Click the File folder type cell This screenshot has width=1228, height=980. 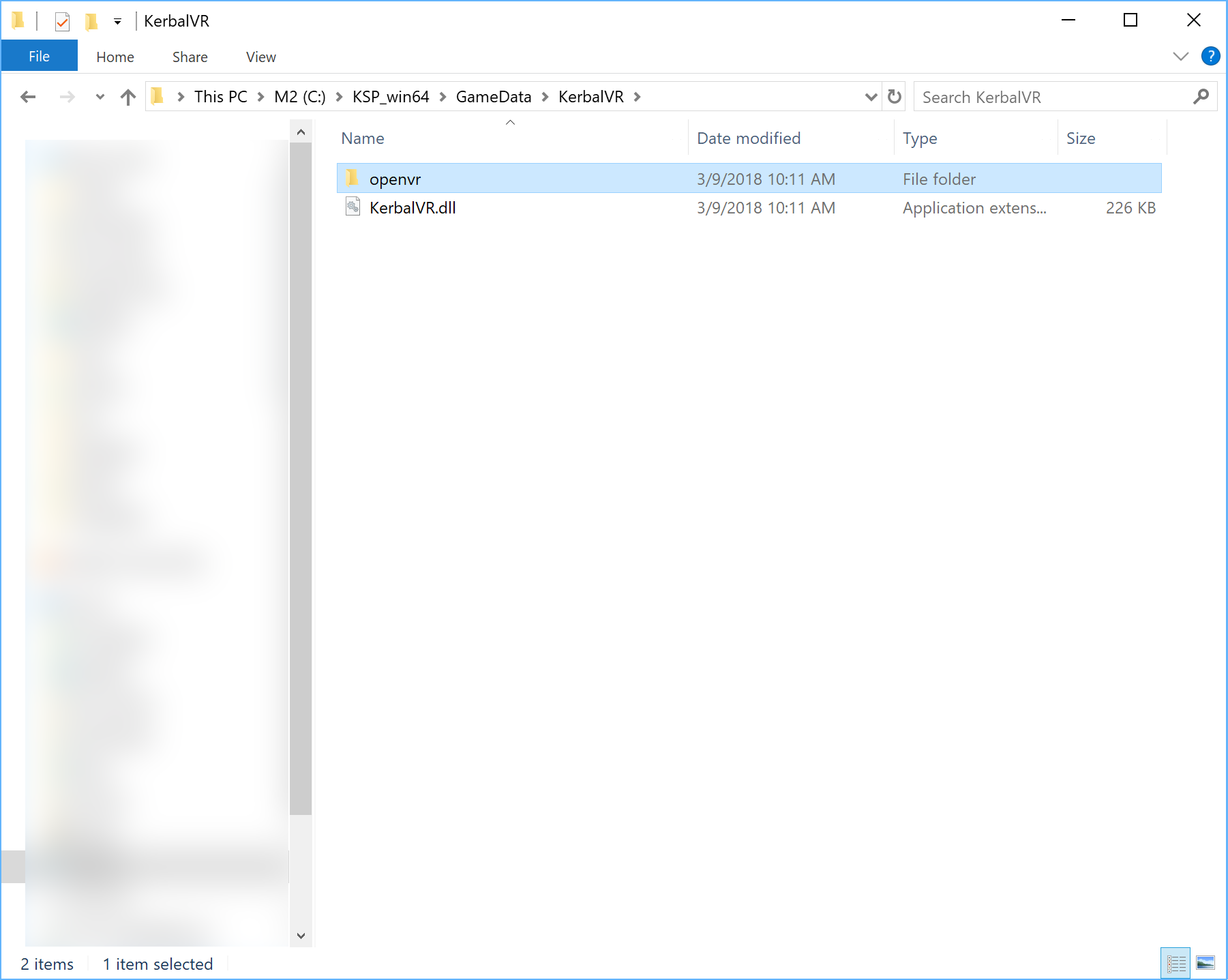[939, 179]
